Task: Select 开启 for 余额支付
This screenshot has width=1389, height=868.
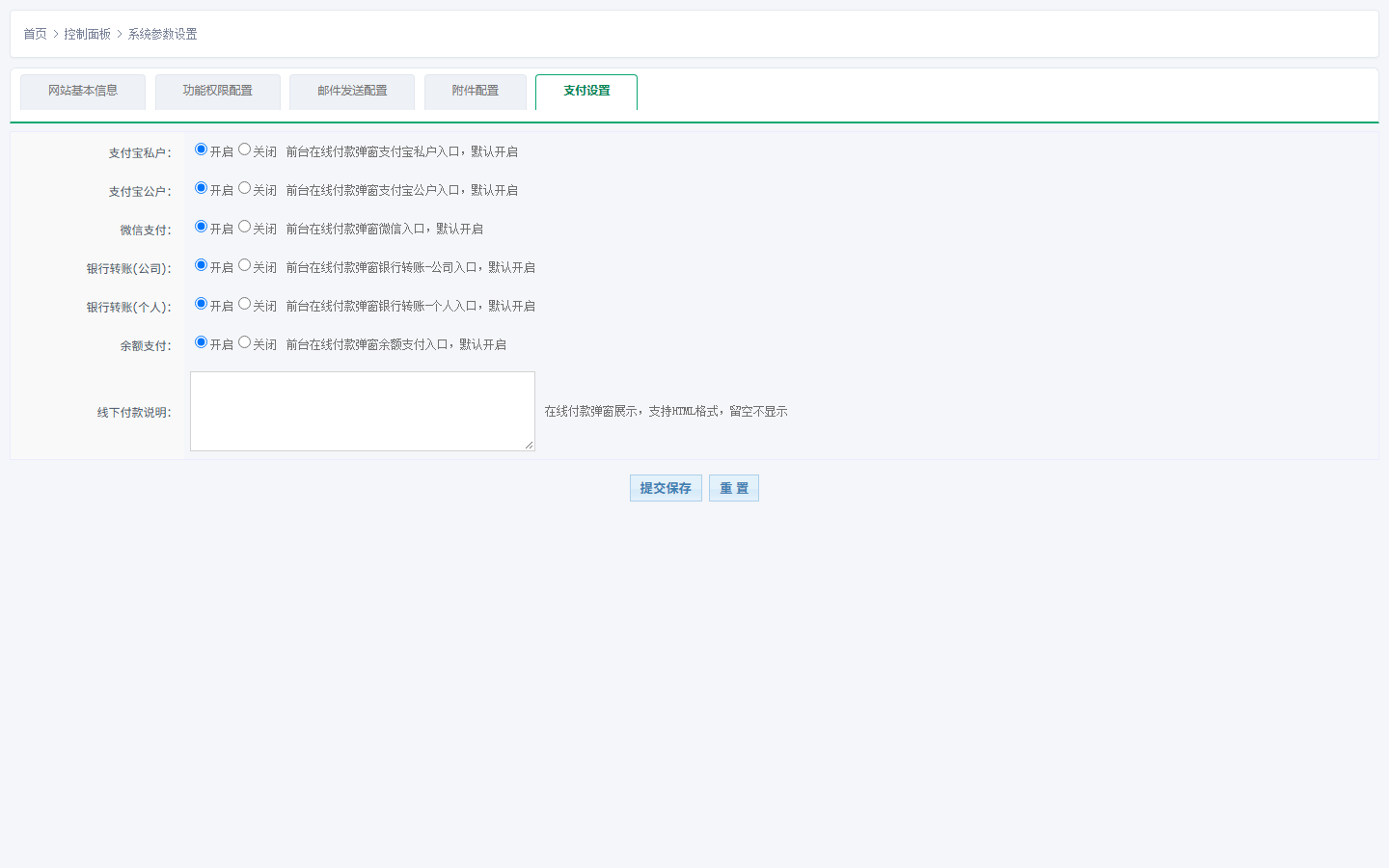Action: (201, 342)
